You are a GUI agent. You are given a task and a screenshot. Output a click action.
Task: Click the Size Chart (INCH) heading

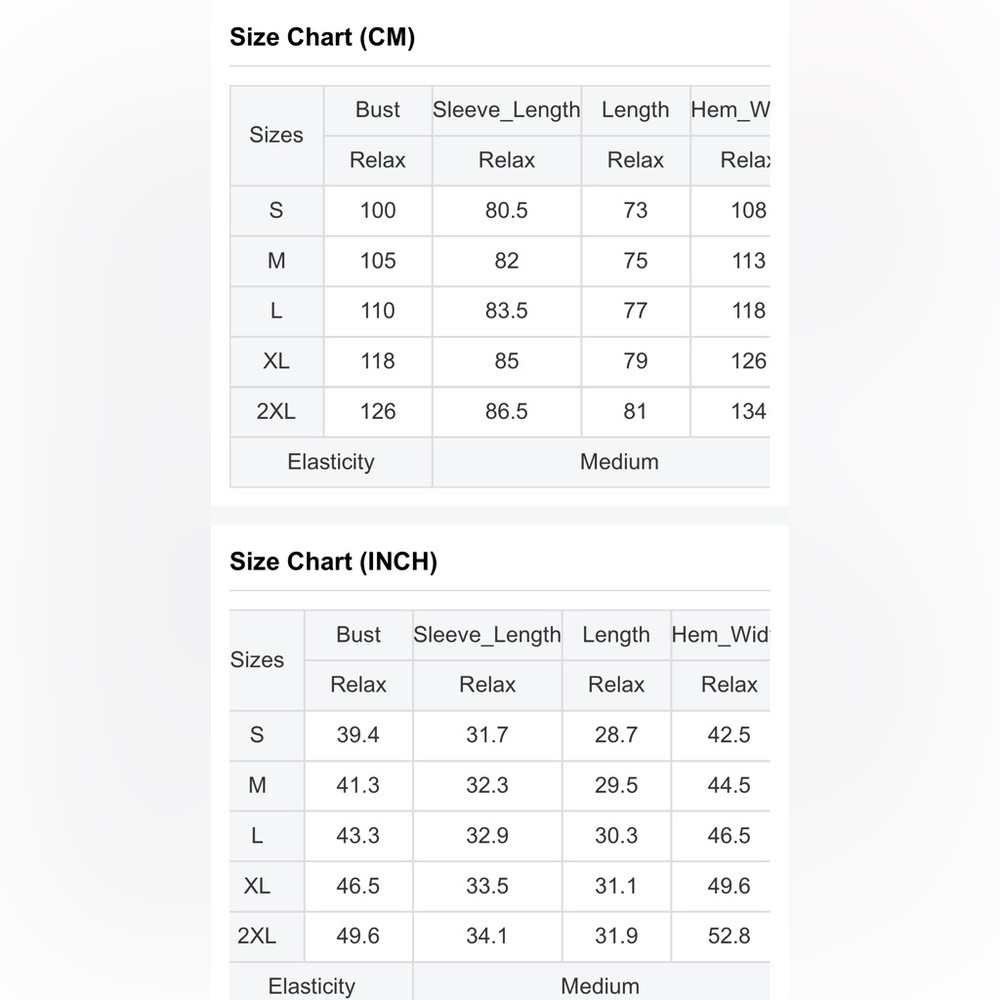[x=334, y=562]
